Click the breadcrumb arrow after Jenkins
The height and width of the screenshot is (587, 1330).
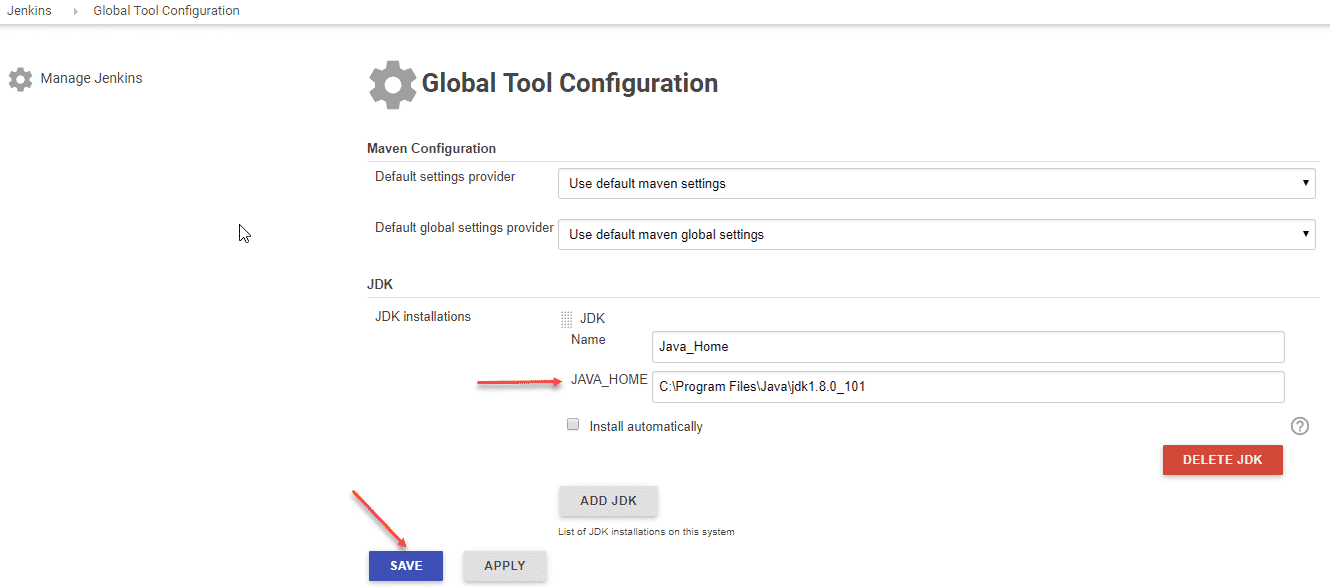pyautogui.click(x=74, y=12)
